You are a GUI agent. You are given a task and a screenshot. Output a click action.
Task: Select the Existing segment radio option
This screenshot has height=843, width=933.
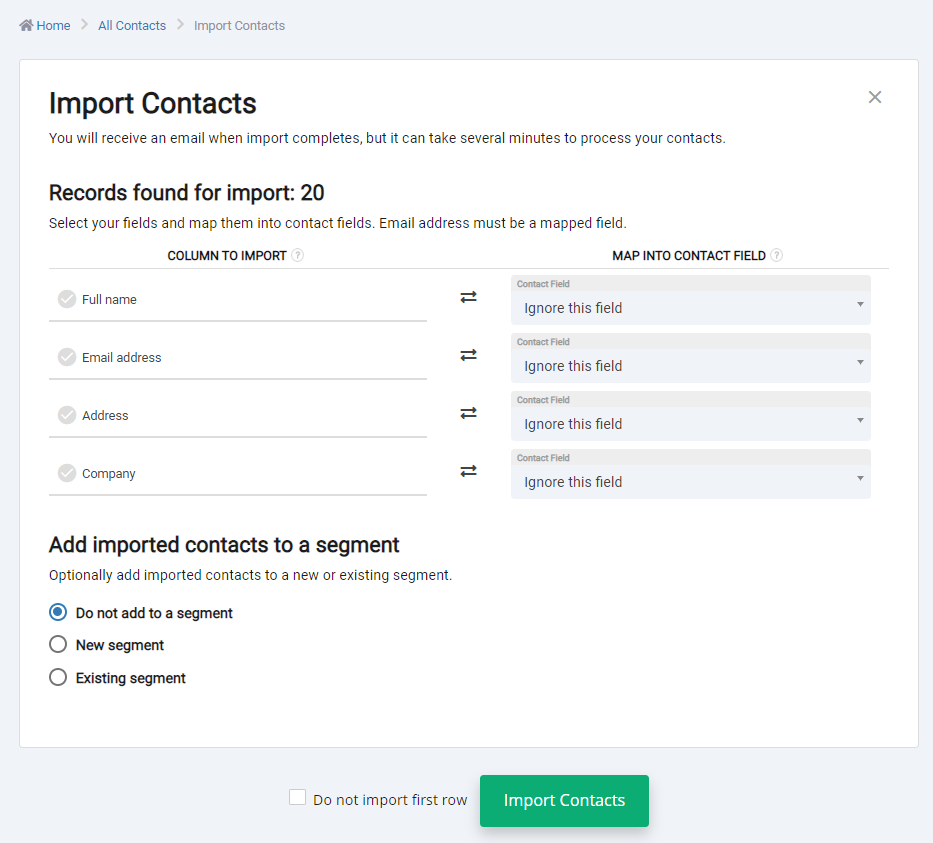tap(58, 677)
